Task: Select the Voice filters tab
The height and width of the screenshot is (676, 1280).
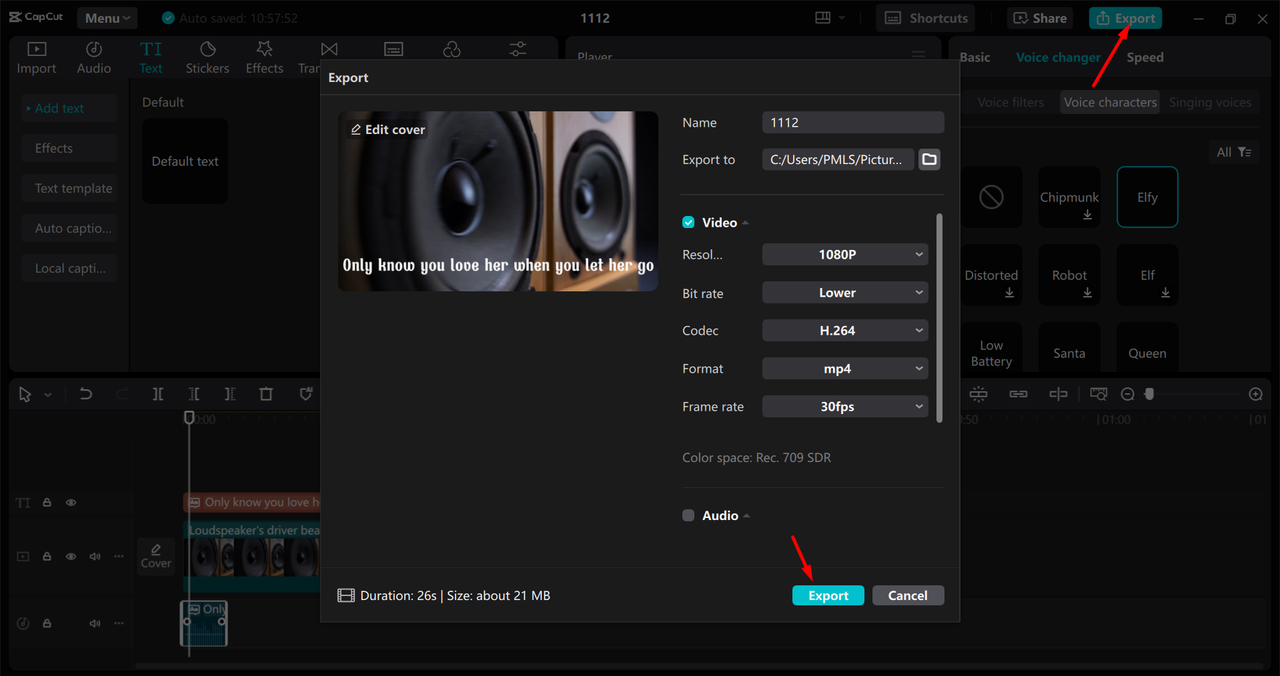Action: click(x=1010, y=102)
